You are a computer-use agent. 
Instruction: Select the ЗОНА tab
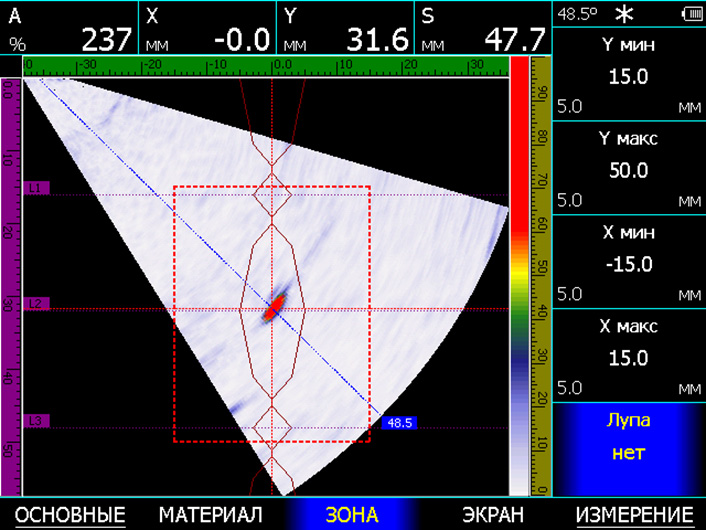(x=352, y=514)
